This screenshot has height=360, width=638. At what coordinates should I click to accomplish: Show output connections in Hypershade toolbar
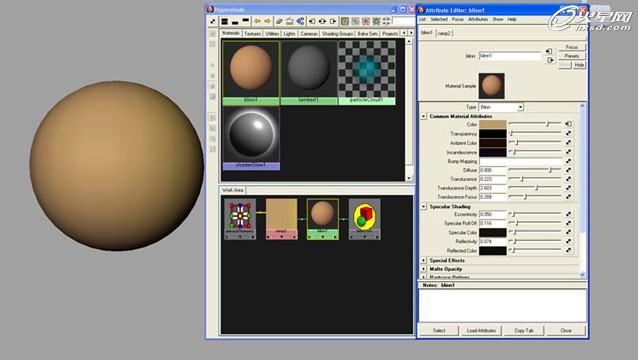[x=333, y=21]
